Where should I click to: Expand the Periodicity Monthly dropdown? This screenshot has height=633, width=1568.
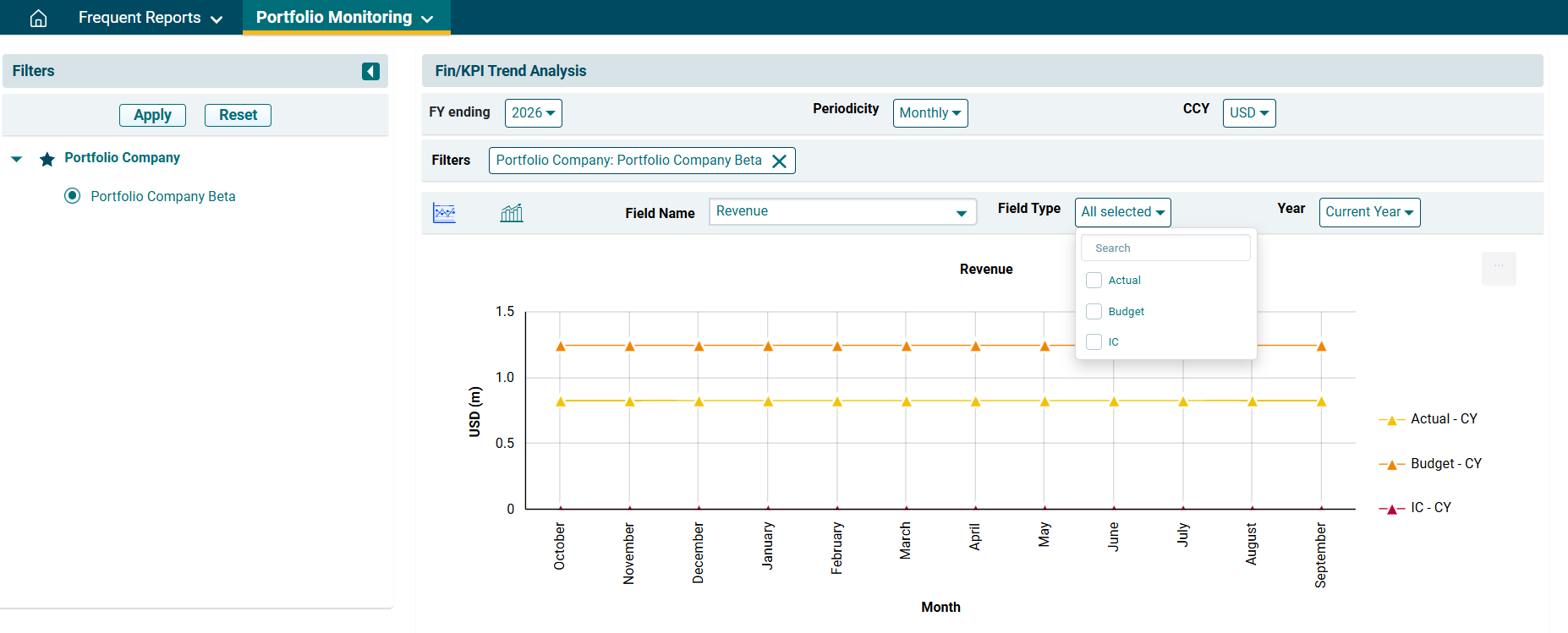pos(929,113)
